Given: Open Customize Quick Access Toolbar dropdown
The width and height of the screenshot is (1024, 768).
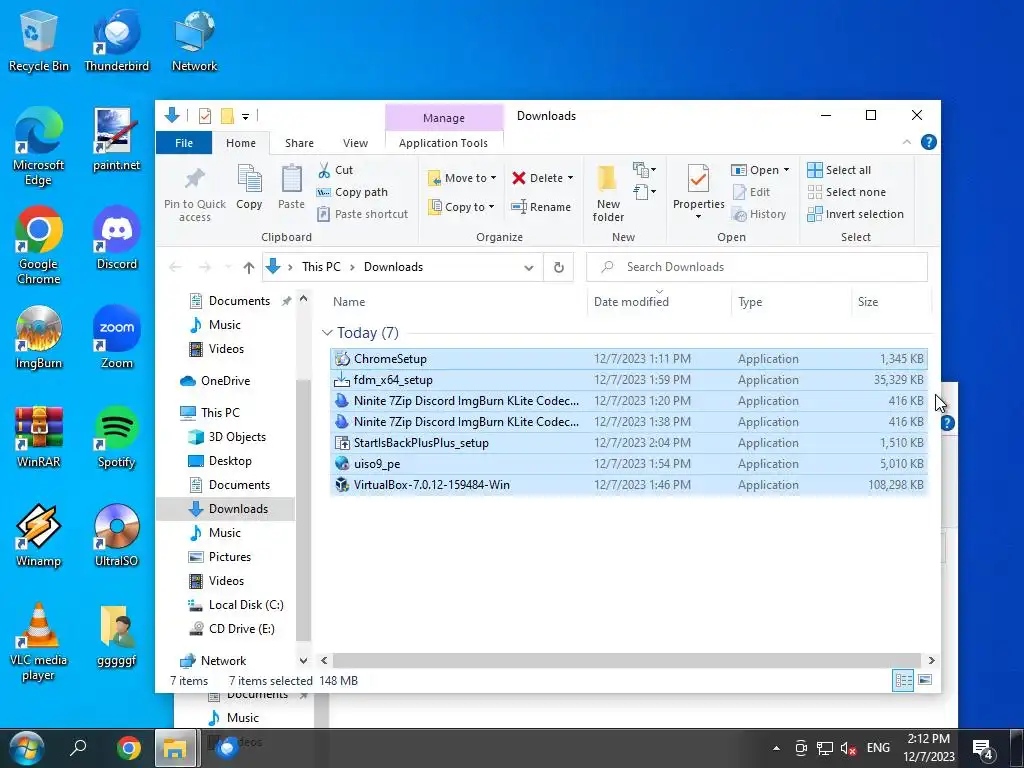Looking at the screenshot, I should pos(246,117).
